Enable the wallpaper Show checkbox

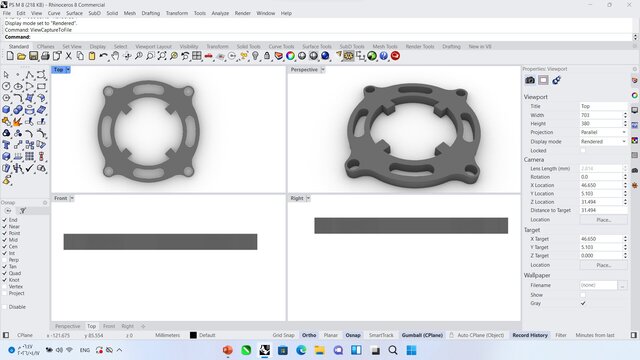(583, 295)
